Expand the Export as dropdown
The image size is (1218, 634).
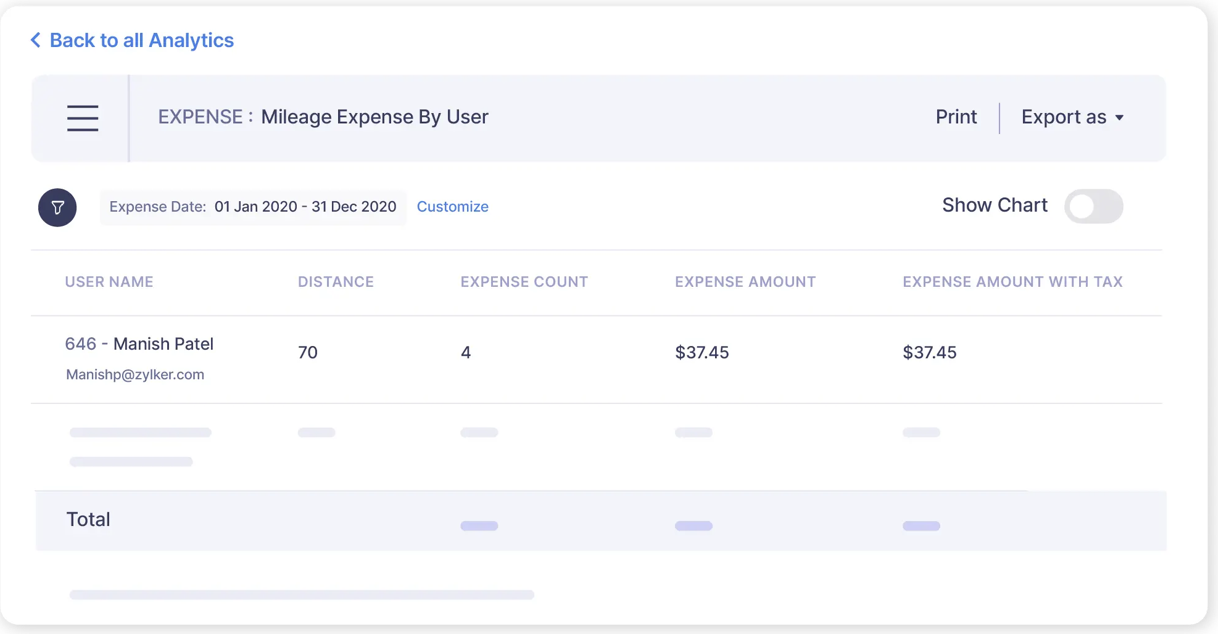(1072, 117)
